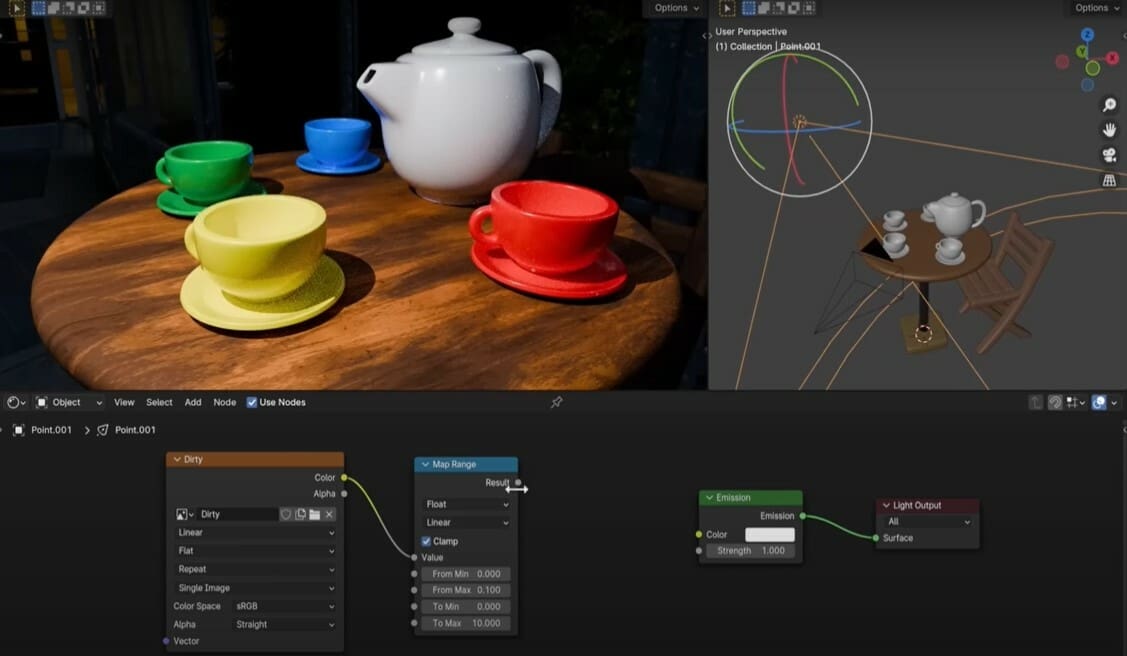Image resolution: width=1127 pixels, height=656 pixels.
Task: Select the tweak tool in right viewport header
Action: (727, 8)
